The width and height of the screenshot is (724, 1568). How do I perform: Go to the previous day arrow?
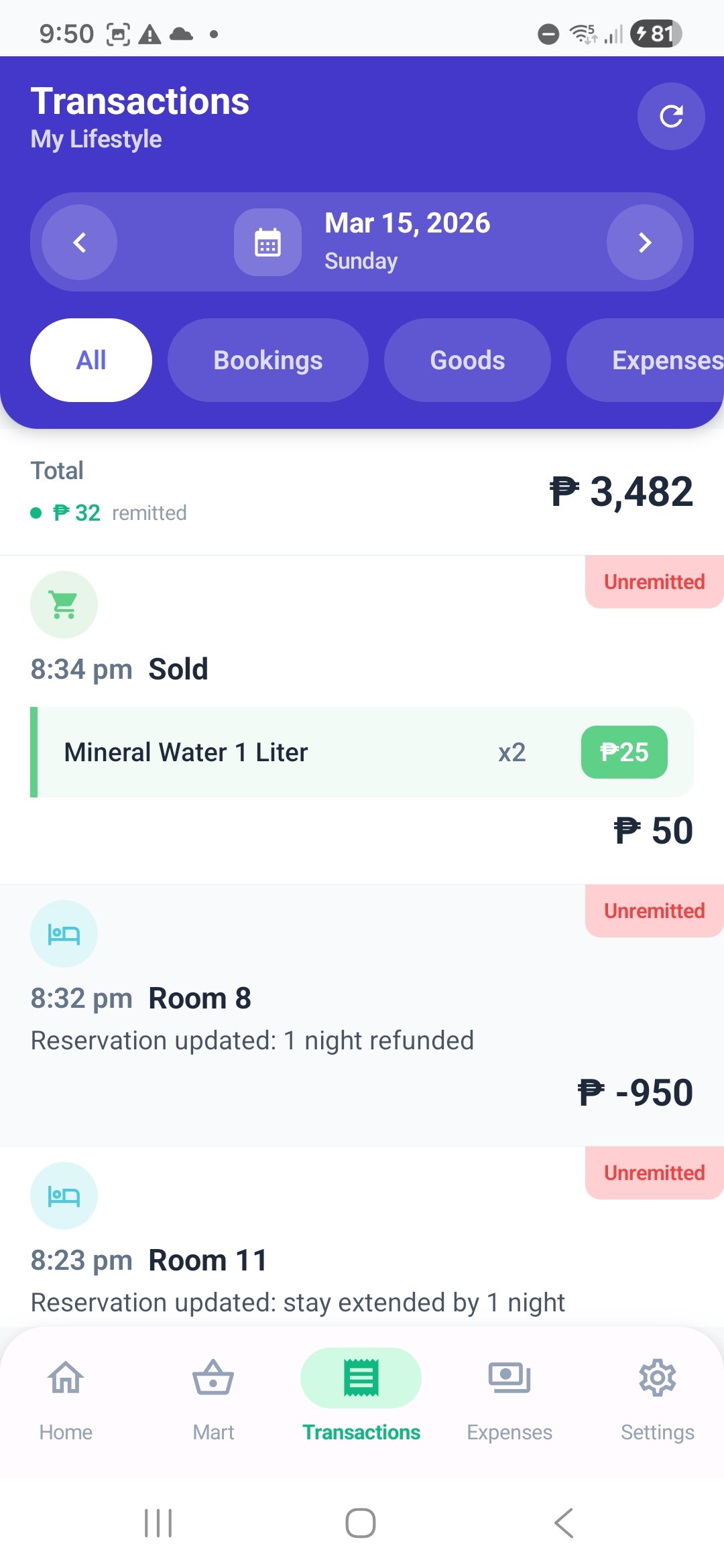[80, 242]
